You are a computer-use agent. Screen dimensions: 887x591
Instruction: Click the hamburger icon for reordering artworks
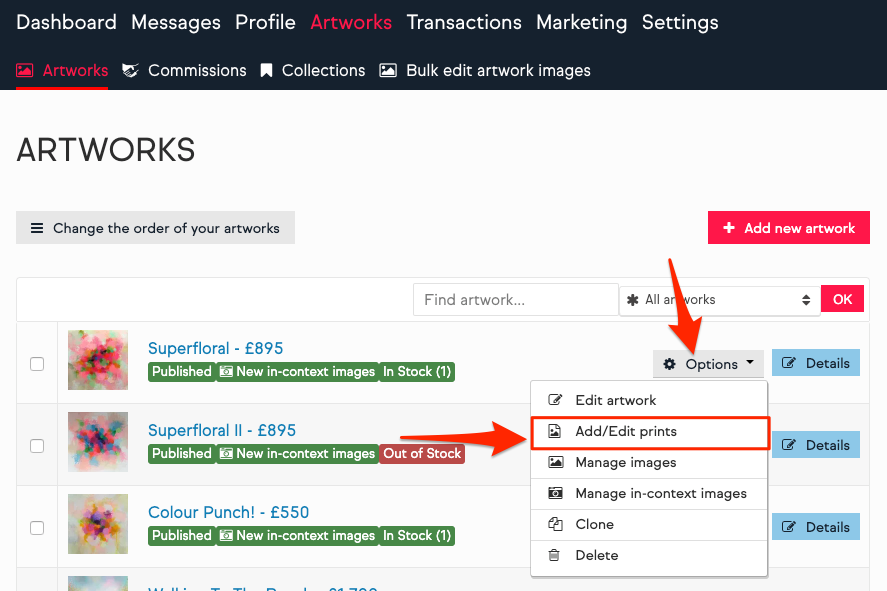(37, 228)
